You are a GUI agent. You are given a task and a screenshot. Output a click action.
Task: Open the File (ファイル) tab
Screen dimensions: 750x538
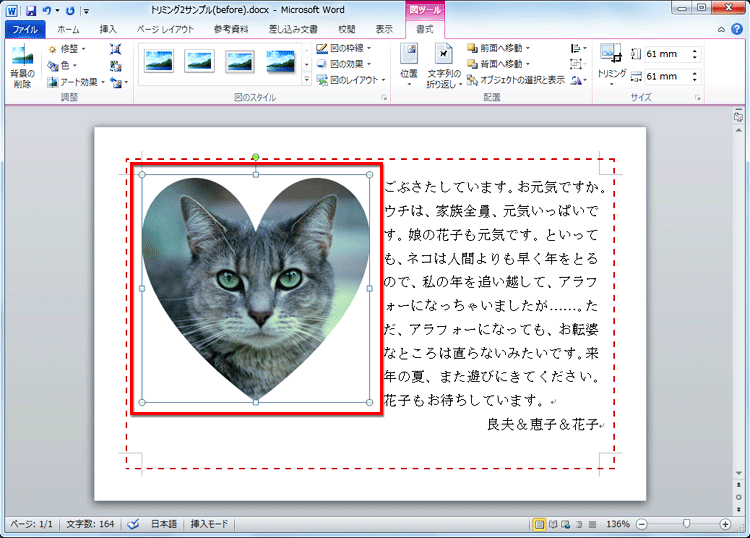25,29
